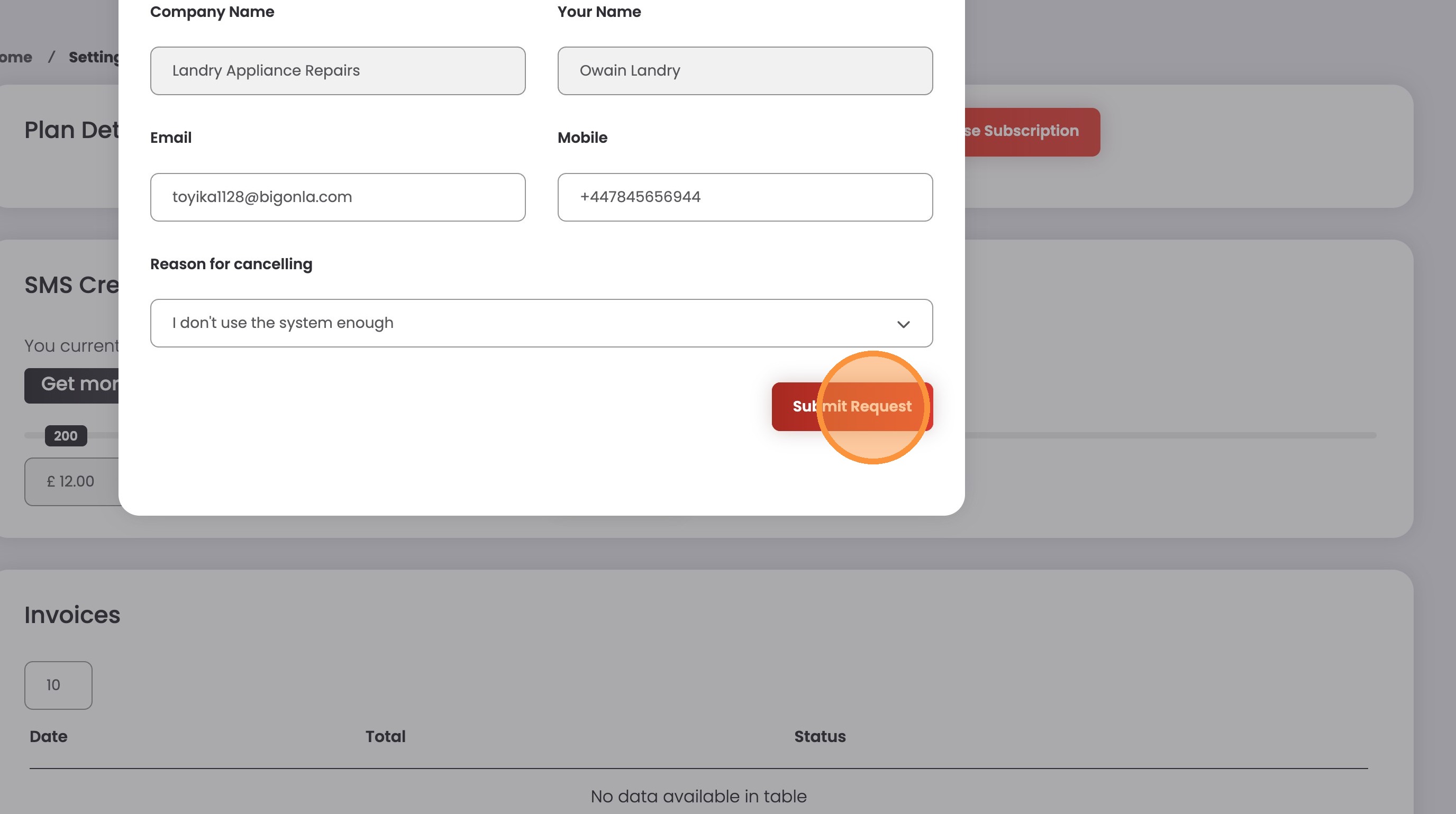This screenshot has width=1456, height=814.
Task: Focus the Mobile number field
Action: (744, 197)
